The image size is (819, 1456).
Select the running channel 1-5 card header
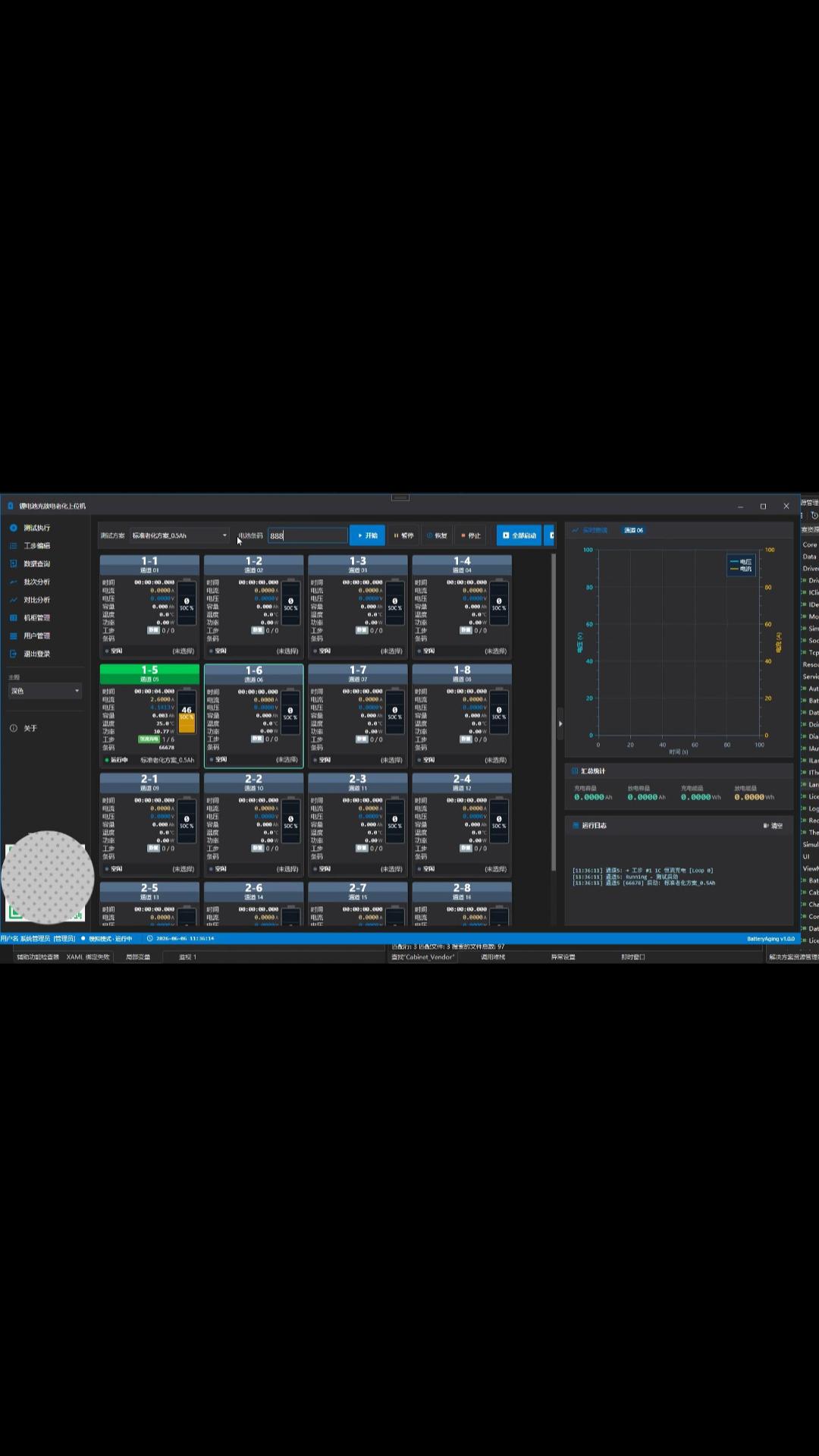click(149, 674)
